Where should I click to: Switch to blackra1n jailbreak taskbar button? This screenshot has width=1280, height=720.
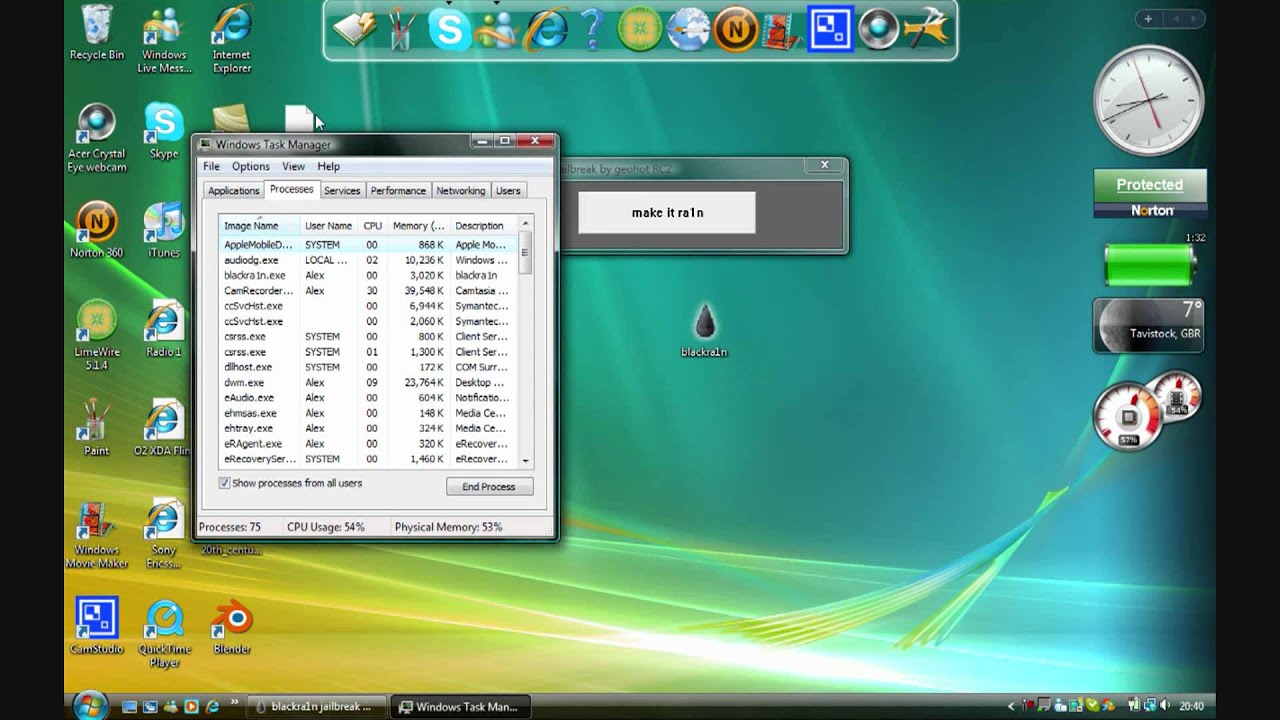click(315, 706)
